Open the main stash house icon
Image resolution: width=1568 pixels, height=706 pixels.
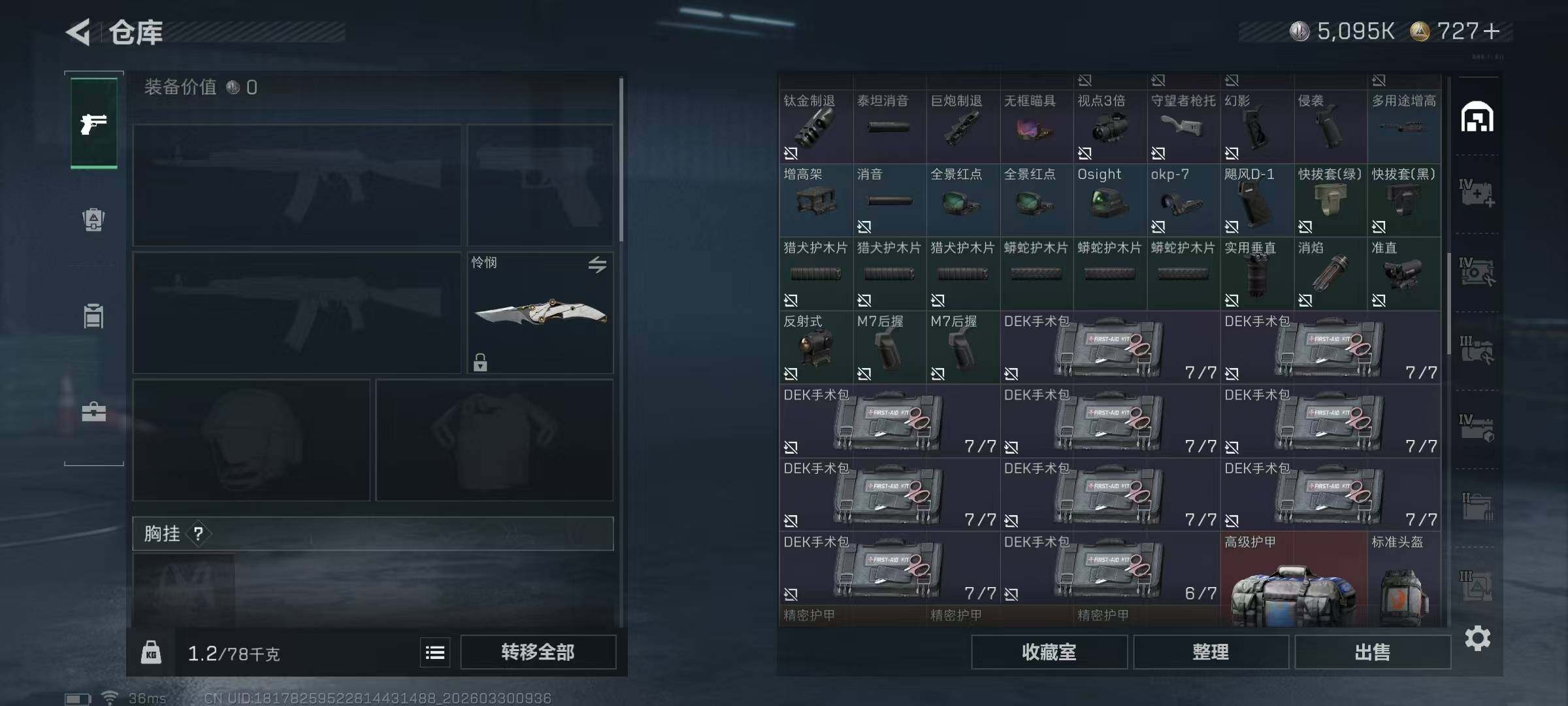[1477, 118]
